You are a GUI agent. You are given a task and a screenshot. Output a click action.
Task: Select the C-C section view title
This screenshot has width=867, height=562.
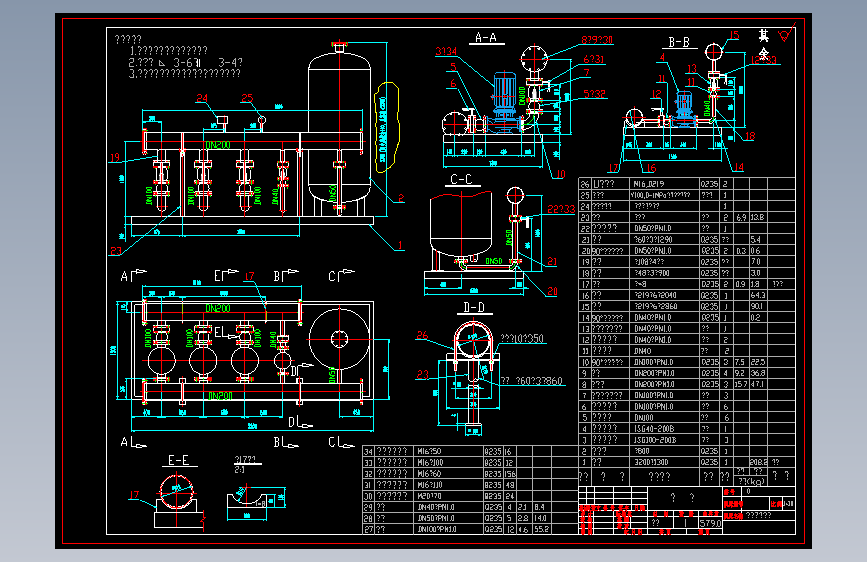(x=461, y=179)
